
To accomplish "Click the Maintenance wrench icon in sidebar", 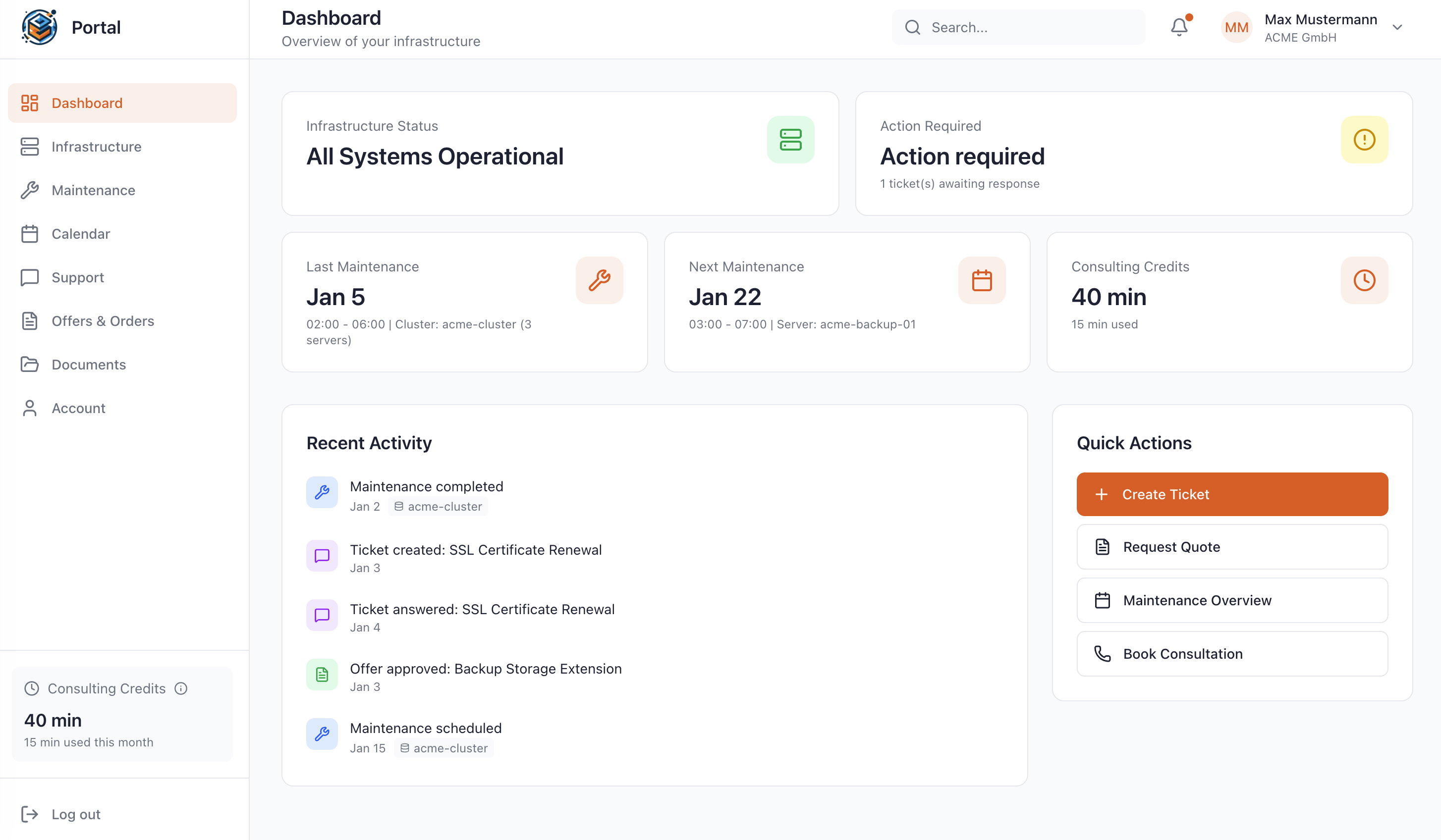I will point(30,190).
